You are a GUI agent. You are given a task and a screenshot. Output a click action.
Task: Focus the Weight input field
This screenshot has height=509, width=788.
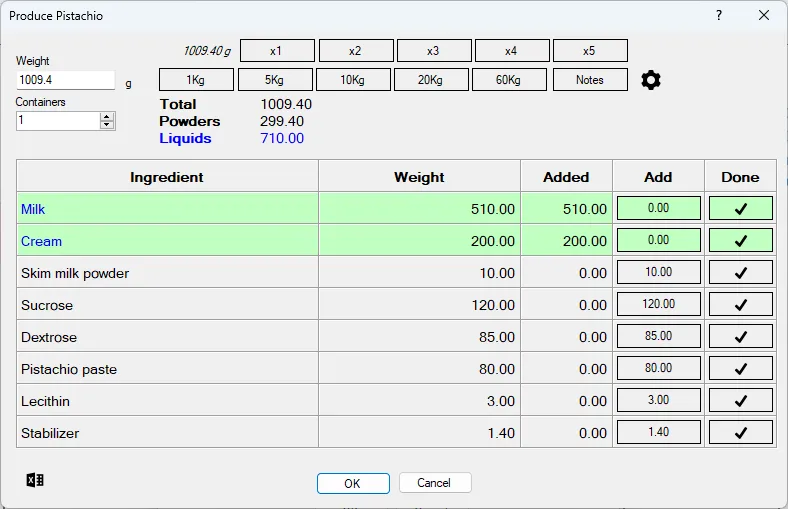(x=65, y=80)
